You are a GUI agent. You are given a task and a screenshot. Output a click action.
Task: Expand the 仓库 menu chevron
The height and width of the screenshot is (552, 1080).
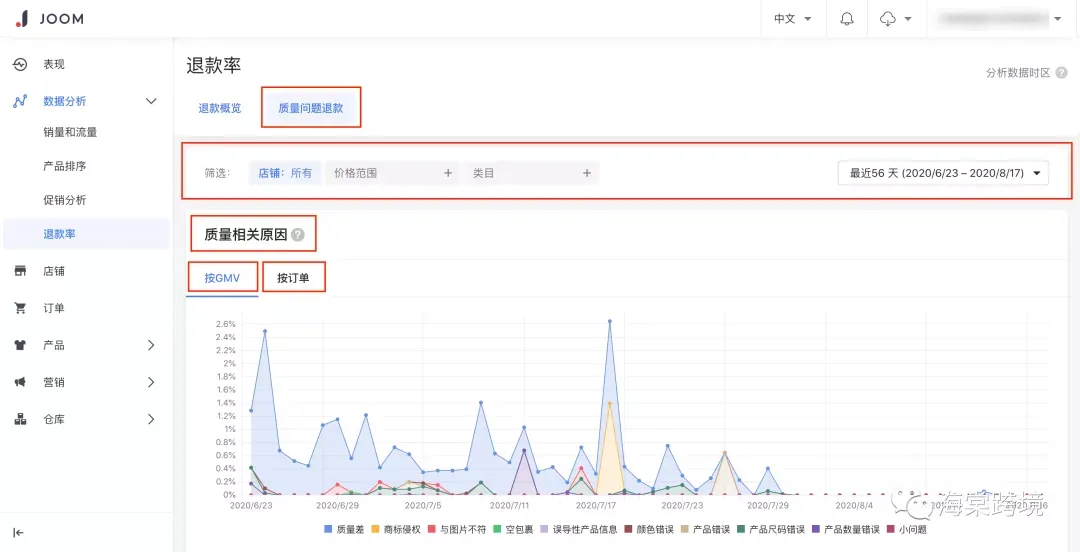(x=152, y=419)
